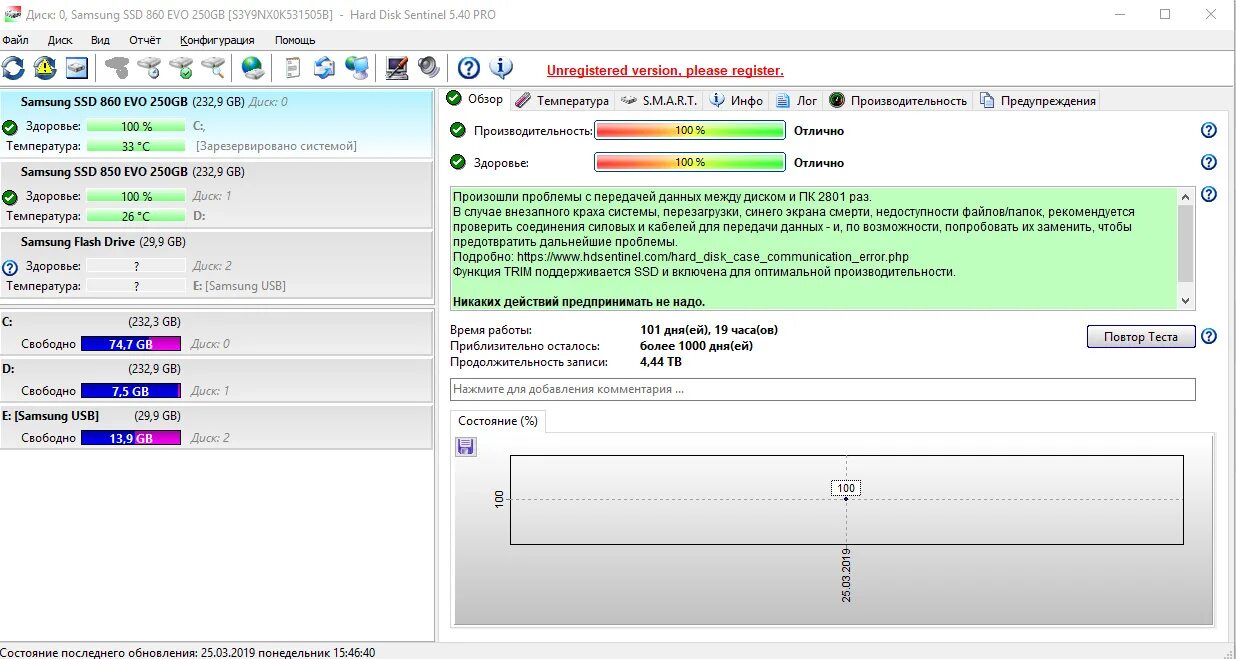1236x659 pixels.
Task: Select Samsung Flash Drive disk
Action: coord(217,263)
